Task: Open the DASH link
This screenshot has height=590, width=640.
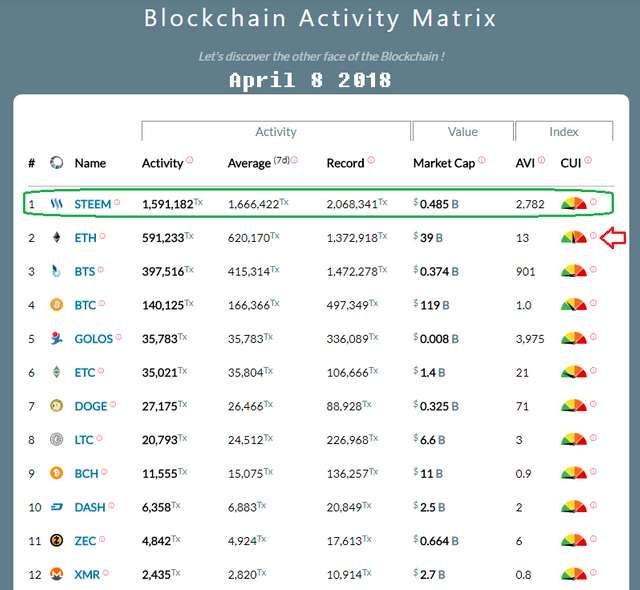Action: [x=90, y=508]
